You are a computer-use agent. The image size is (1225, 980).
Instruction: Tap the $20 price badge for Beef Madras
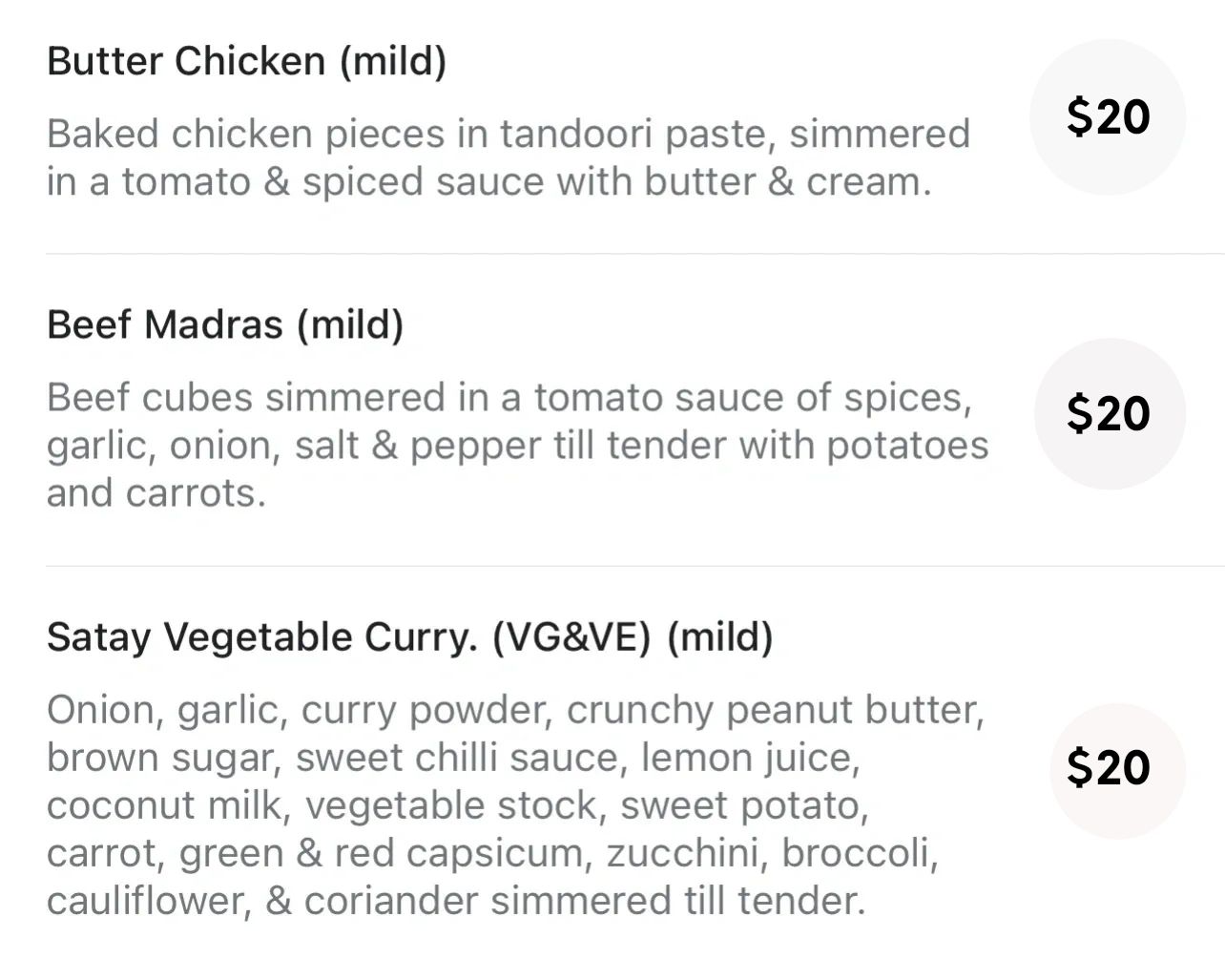tap(1108, 413)
